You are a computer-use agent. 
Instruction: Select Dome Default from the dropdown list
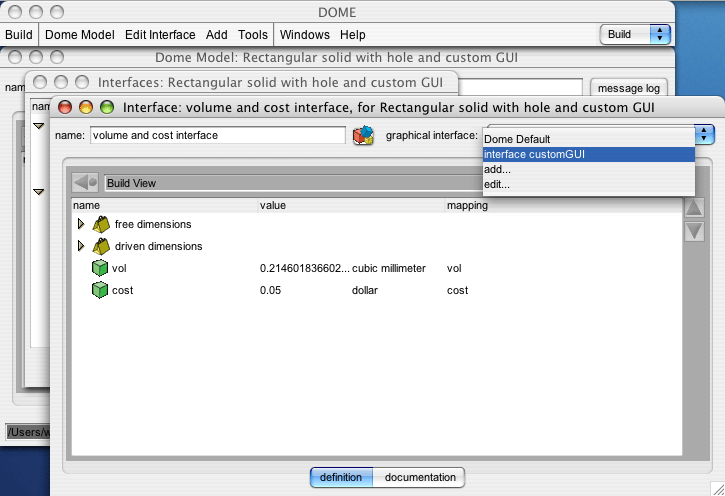pos(589,139)
